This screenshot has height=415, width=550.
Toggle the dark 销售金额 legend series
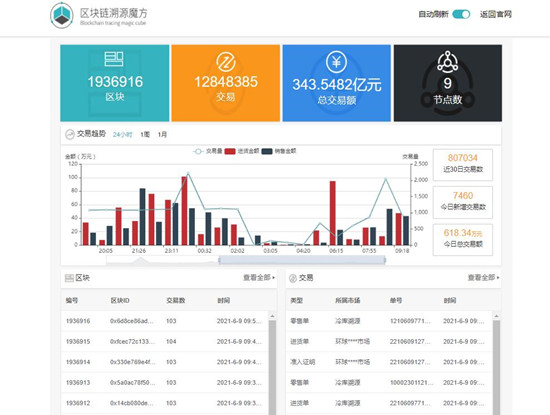(x=279, y=151)
